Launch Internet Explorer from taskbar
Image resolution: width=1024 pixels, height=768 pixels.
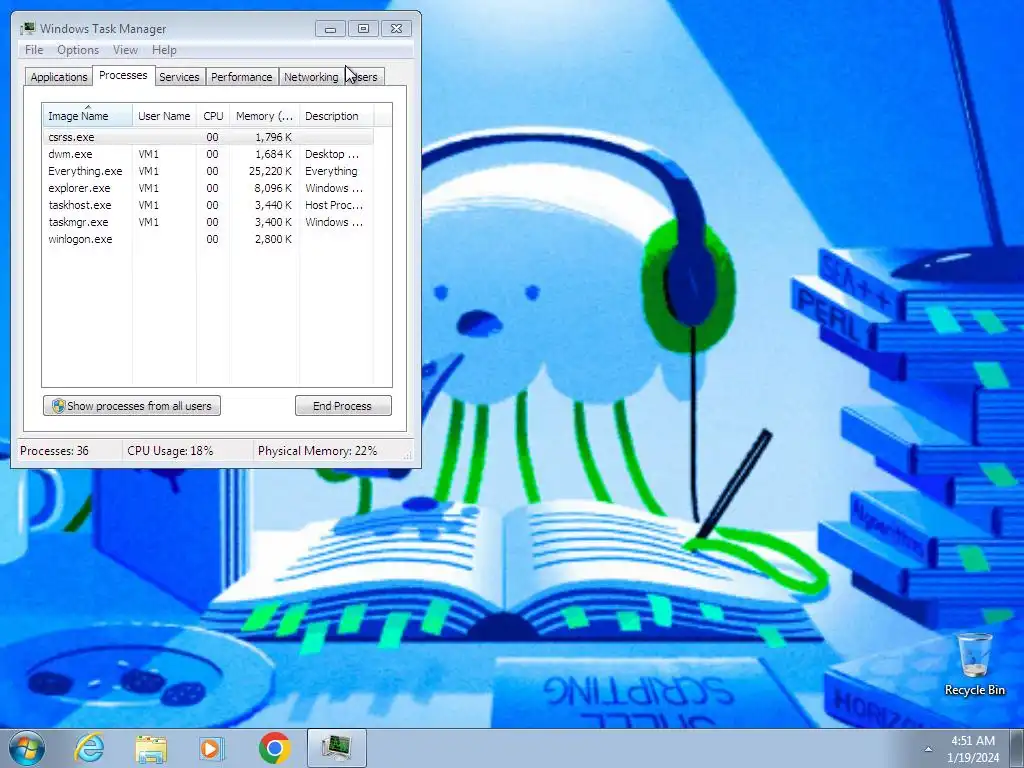(89, 748)
